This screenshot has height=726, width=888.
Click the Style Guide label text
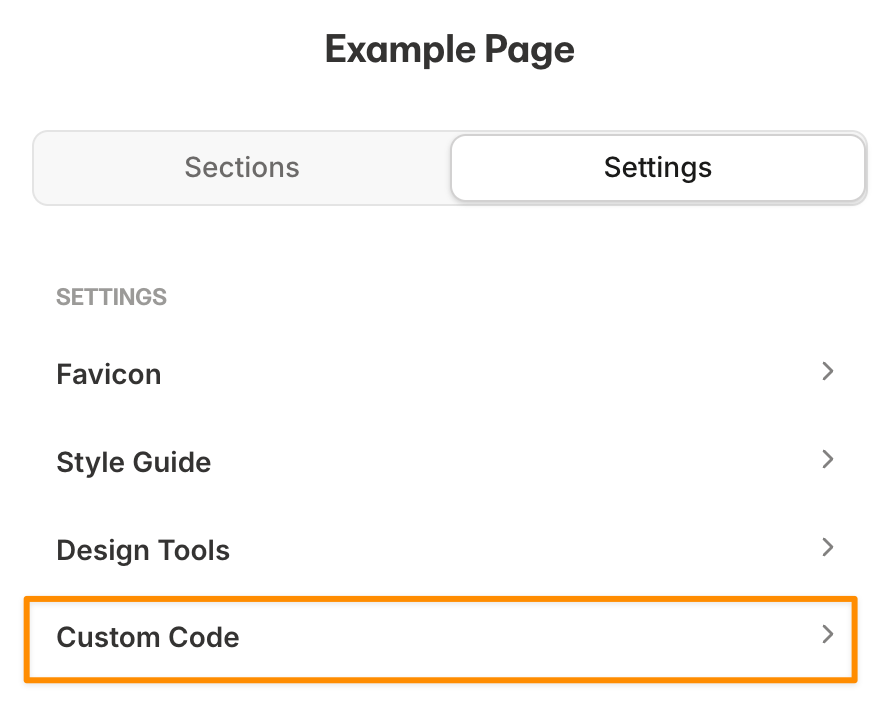click(134, 462)
